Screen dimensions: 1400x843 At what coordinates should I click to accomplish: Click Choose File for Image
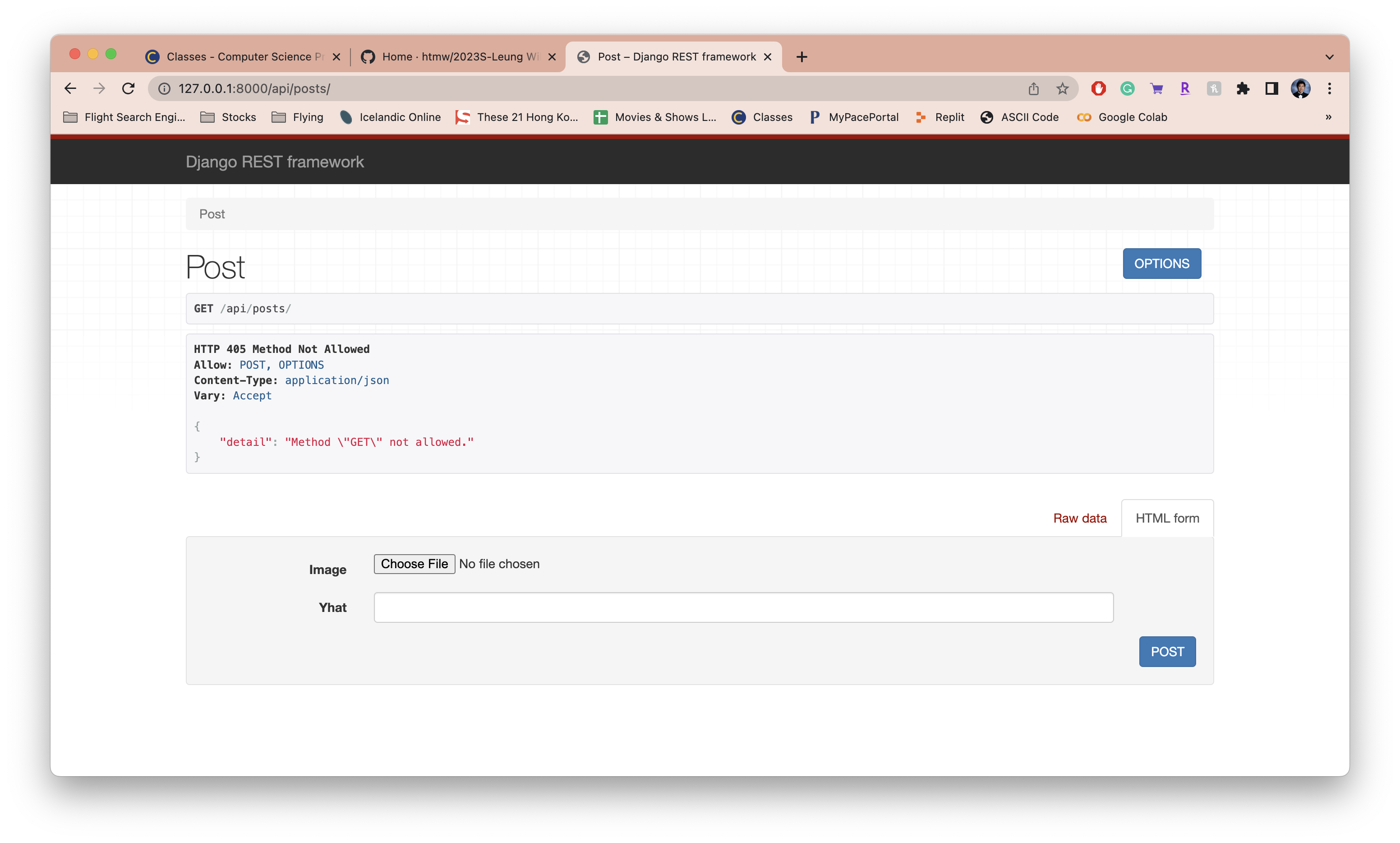414,564
